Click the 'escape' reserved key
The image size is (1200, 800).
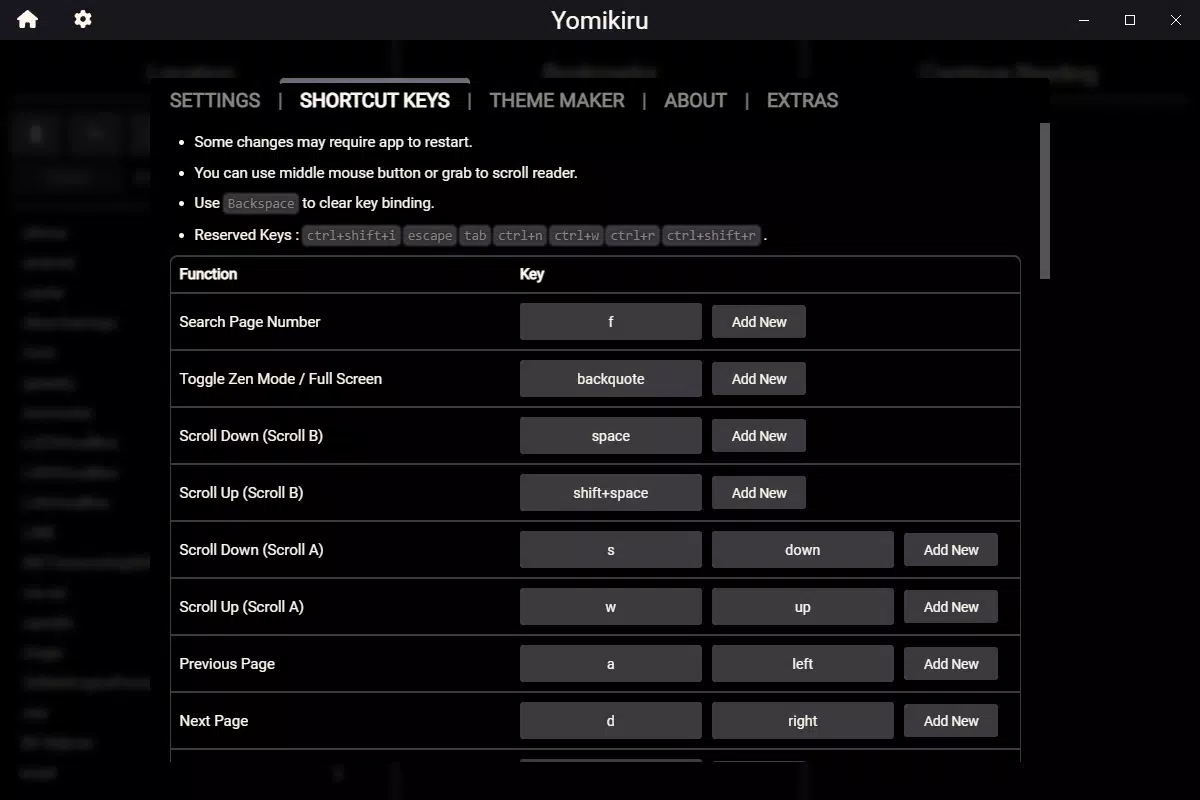click(430, 236)
